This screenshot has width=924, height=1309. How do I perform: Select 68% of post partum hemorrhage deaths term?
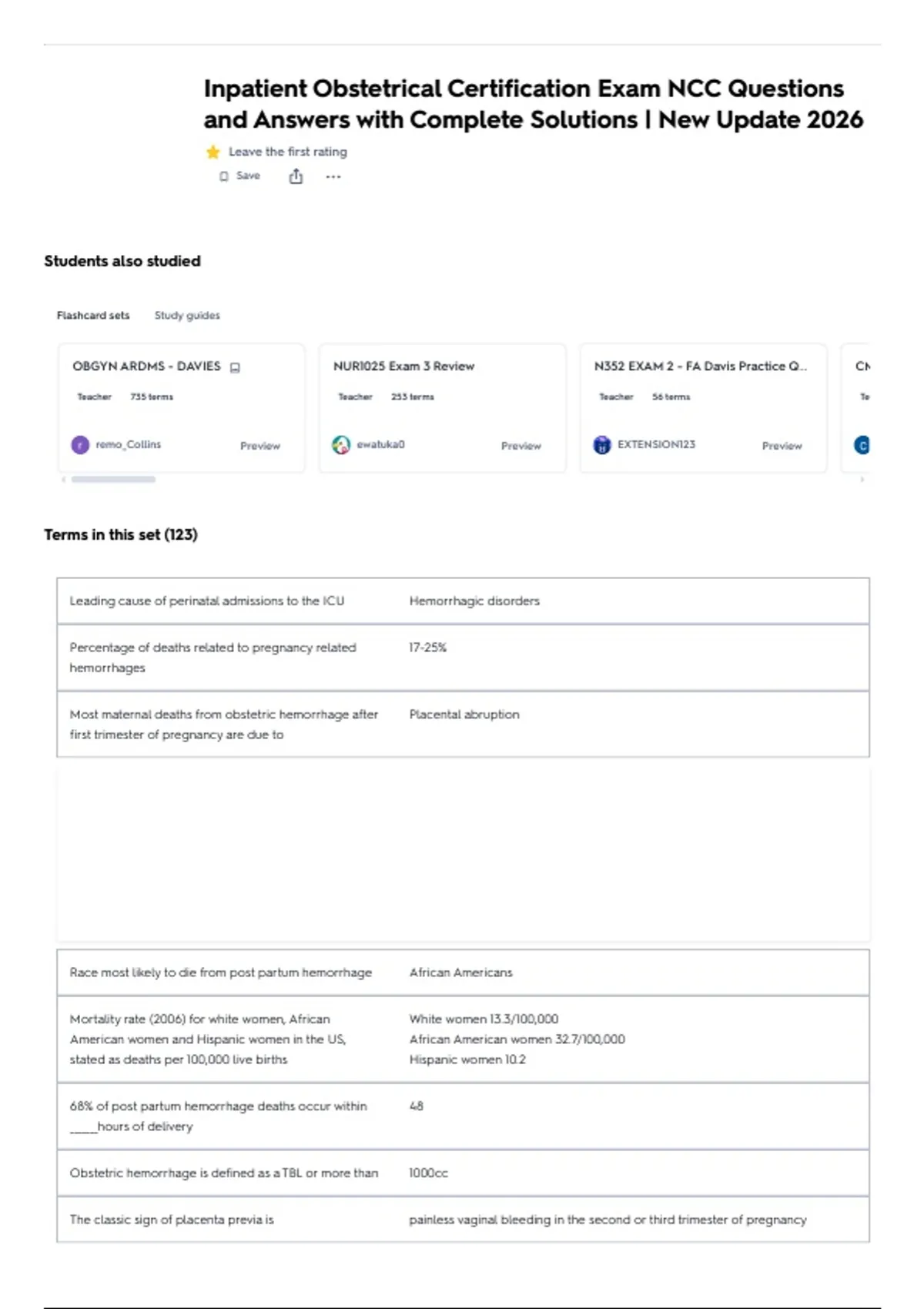(219, 1116)
